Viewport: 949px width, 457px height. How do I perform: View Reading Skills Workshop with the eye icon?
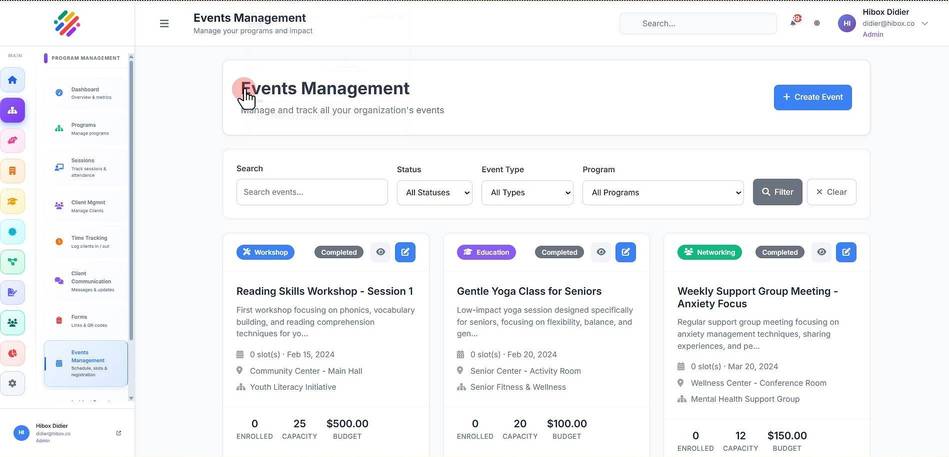coord(380,252)
